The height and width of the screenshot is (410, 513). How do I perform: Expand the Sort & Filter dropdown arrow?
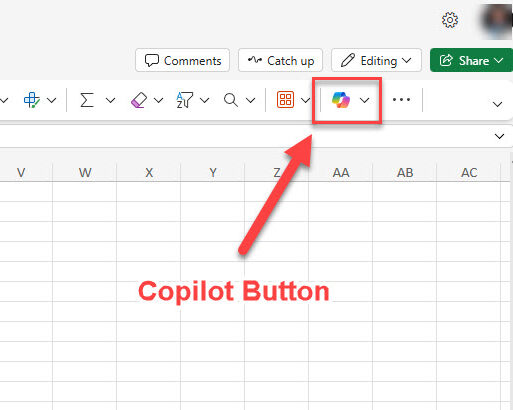205,100
